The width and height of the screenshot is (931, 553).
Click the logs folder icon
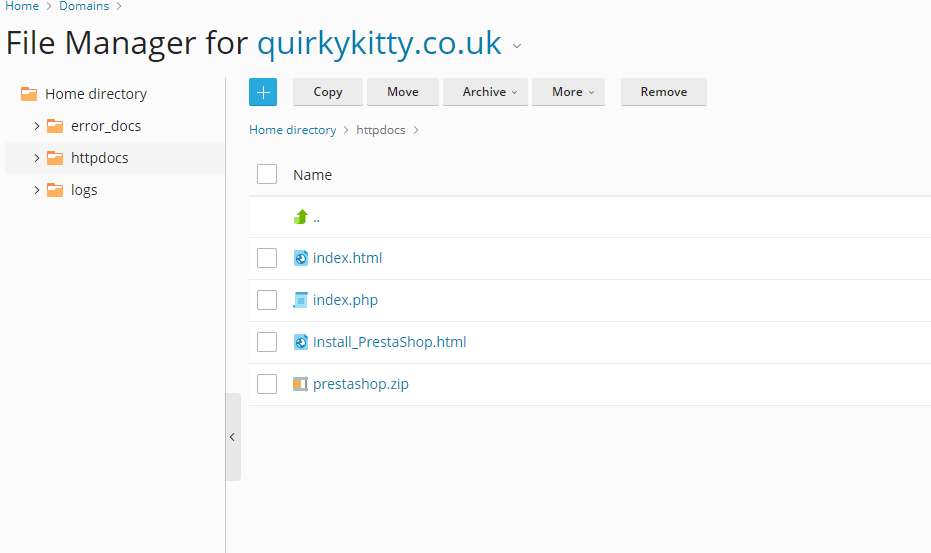pos(55,190)
